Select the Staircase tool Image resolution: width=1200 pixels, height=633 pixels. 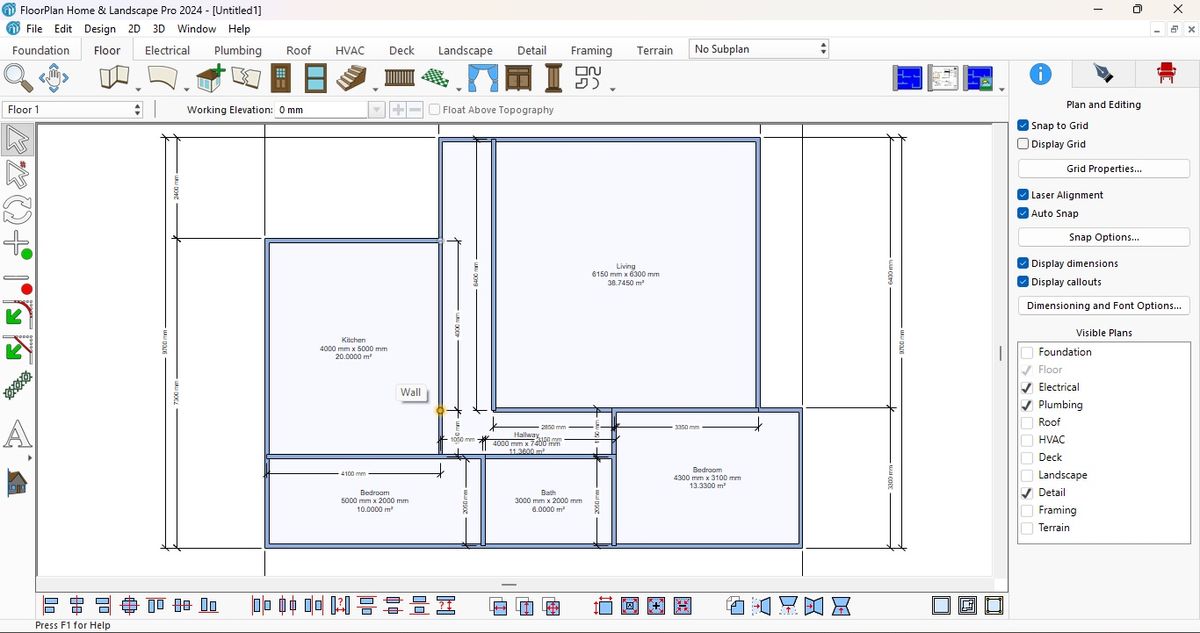pos(352,77)
